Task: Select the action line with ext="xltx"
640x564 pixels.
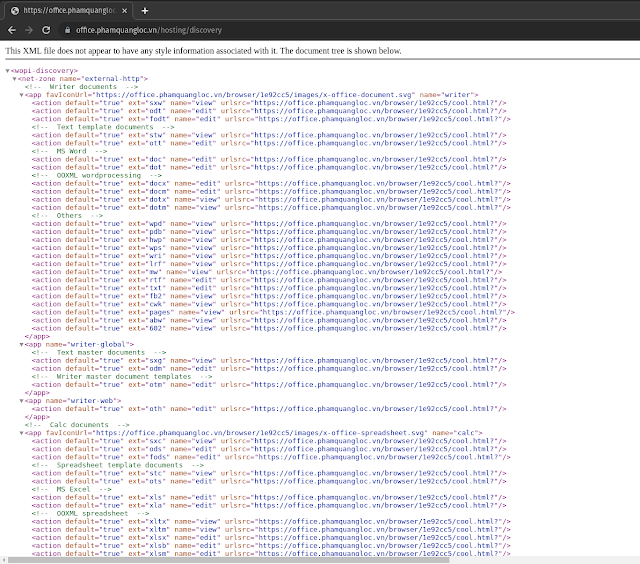Action: pos(271,522)
